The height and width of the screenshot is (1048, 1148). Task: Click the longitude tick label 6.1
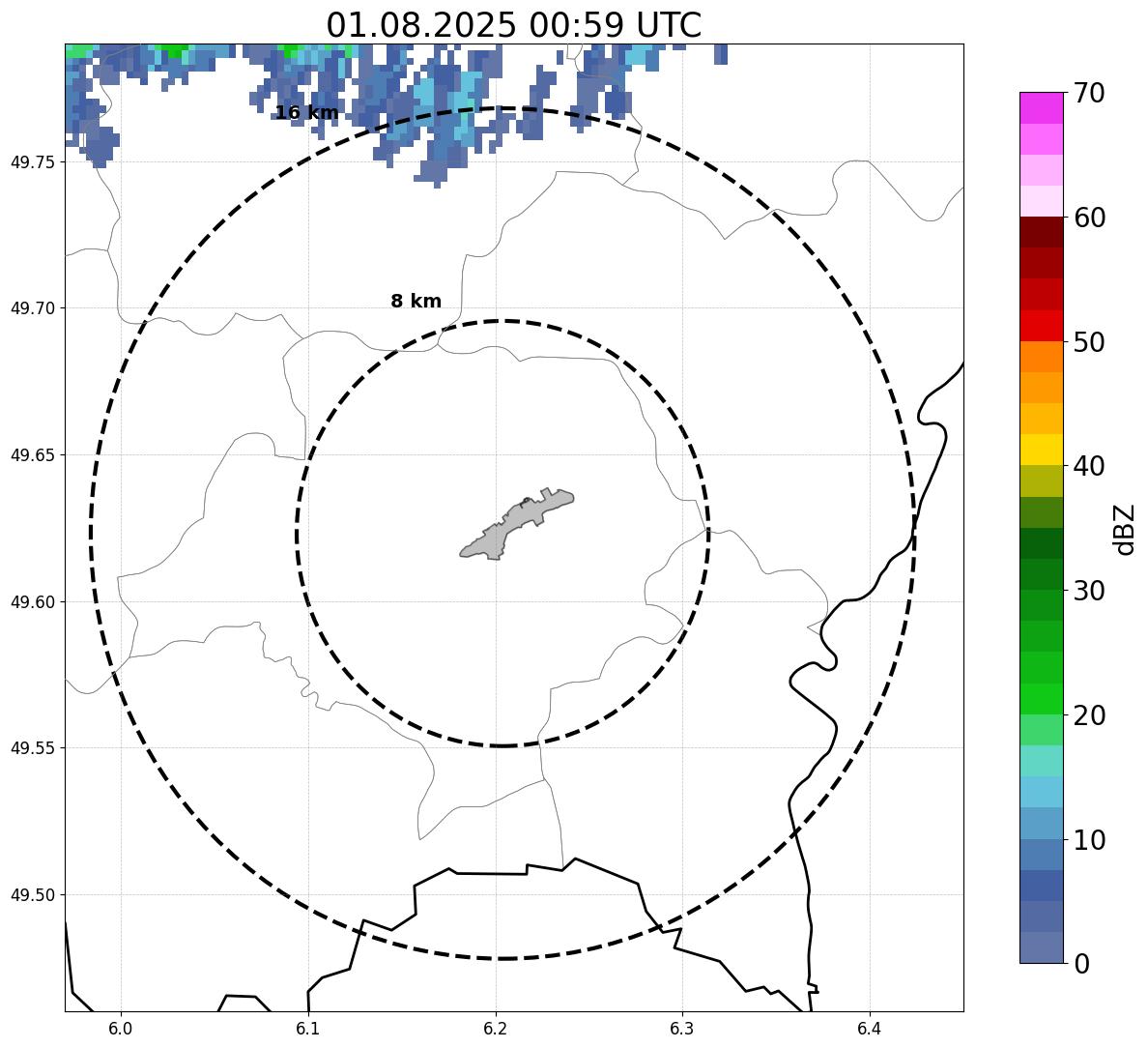coord(308,1029)
